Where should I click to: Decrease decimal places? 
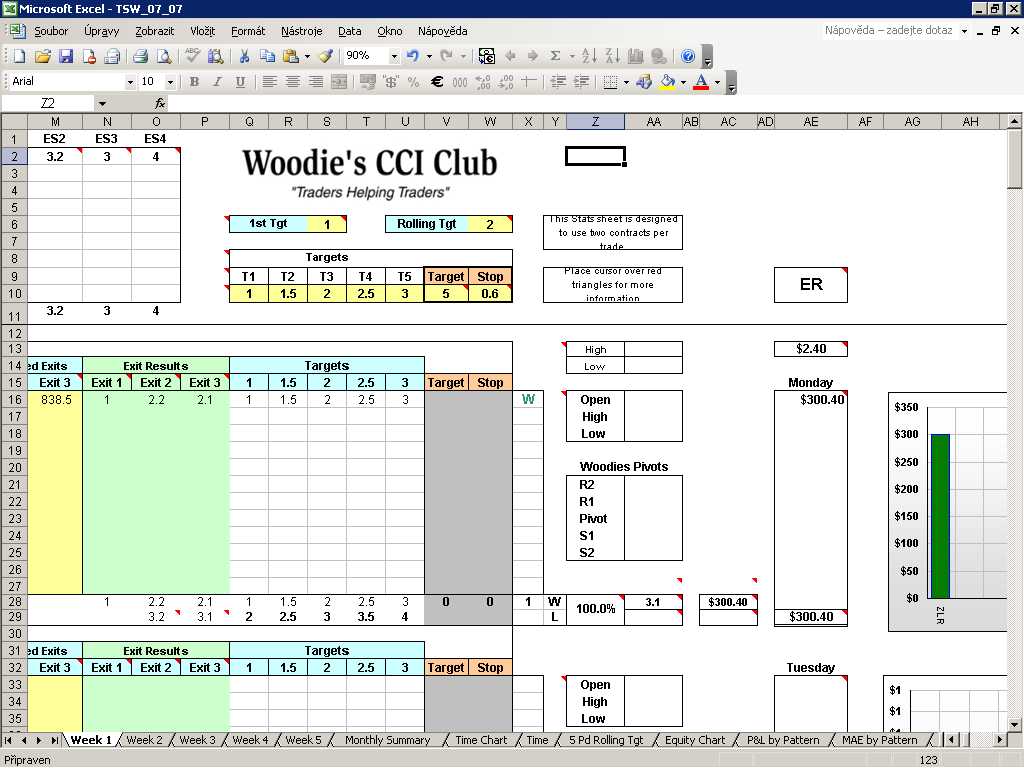(506, 82)
